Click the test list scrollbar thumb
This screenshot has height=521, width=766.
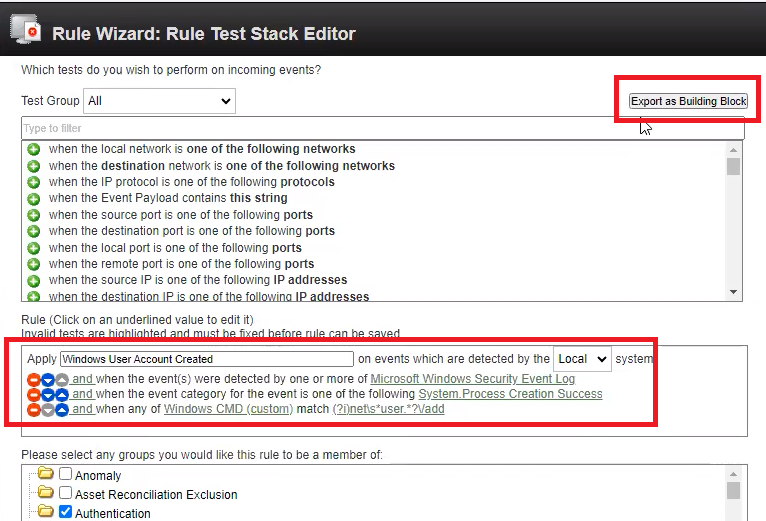click(733, 167)
